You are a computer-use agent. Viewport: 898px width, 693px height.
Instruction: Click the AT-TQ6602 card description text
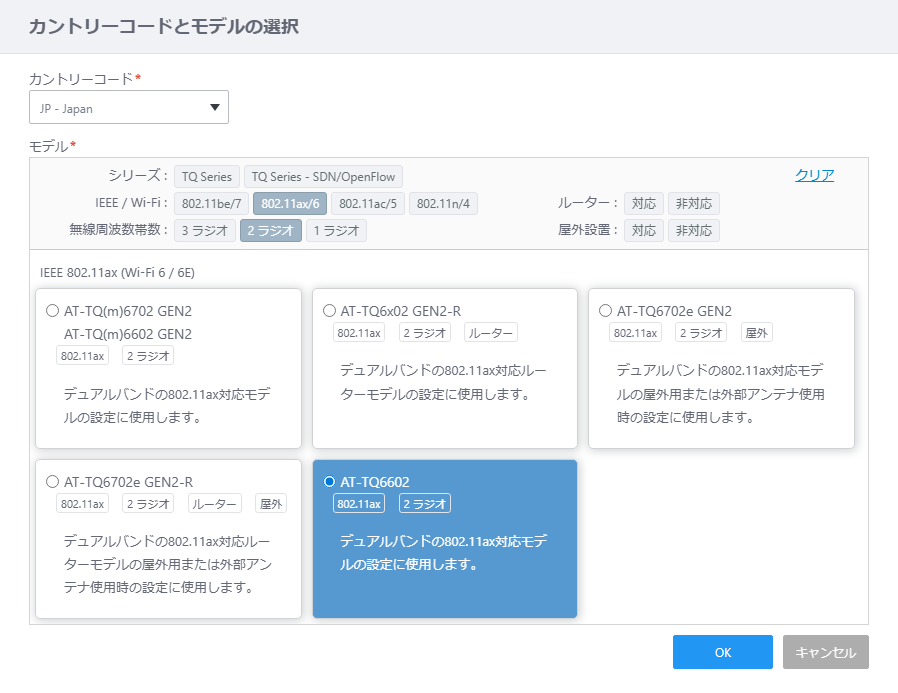point(443,553)
